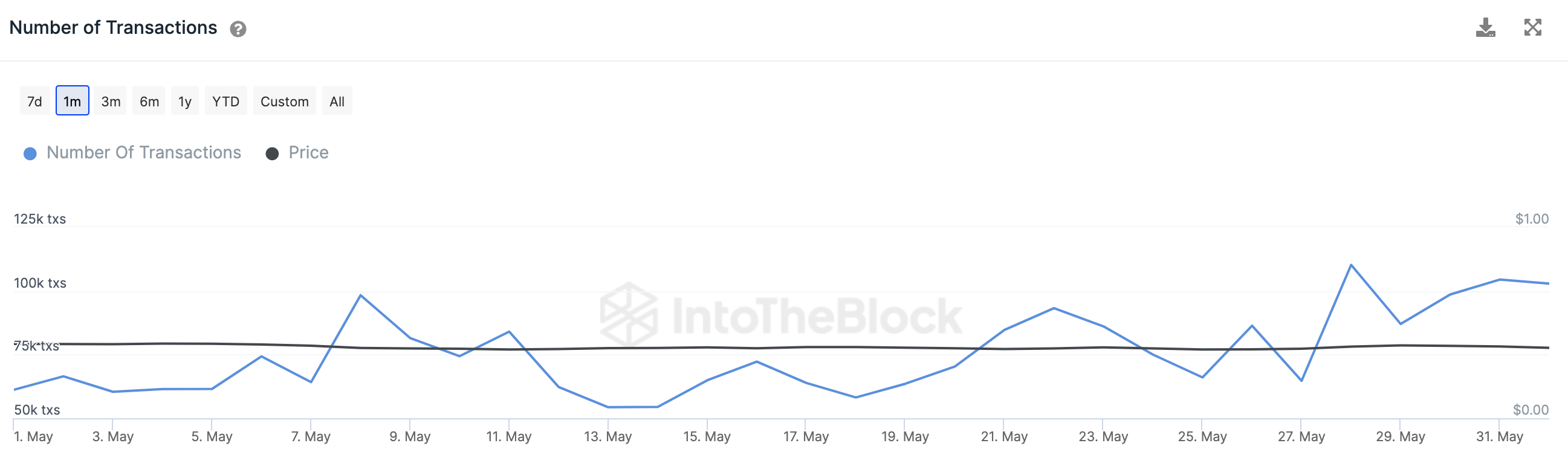Viewport: 1568px width, 469px height.
Task: Click the download chart icon
Action: 1485,27
